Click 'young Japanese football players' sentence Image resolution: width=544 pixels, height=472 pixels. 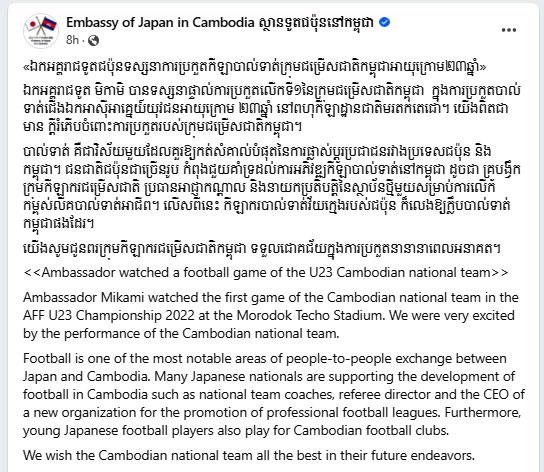(x=236, y=431)
